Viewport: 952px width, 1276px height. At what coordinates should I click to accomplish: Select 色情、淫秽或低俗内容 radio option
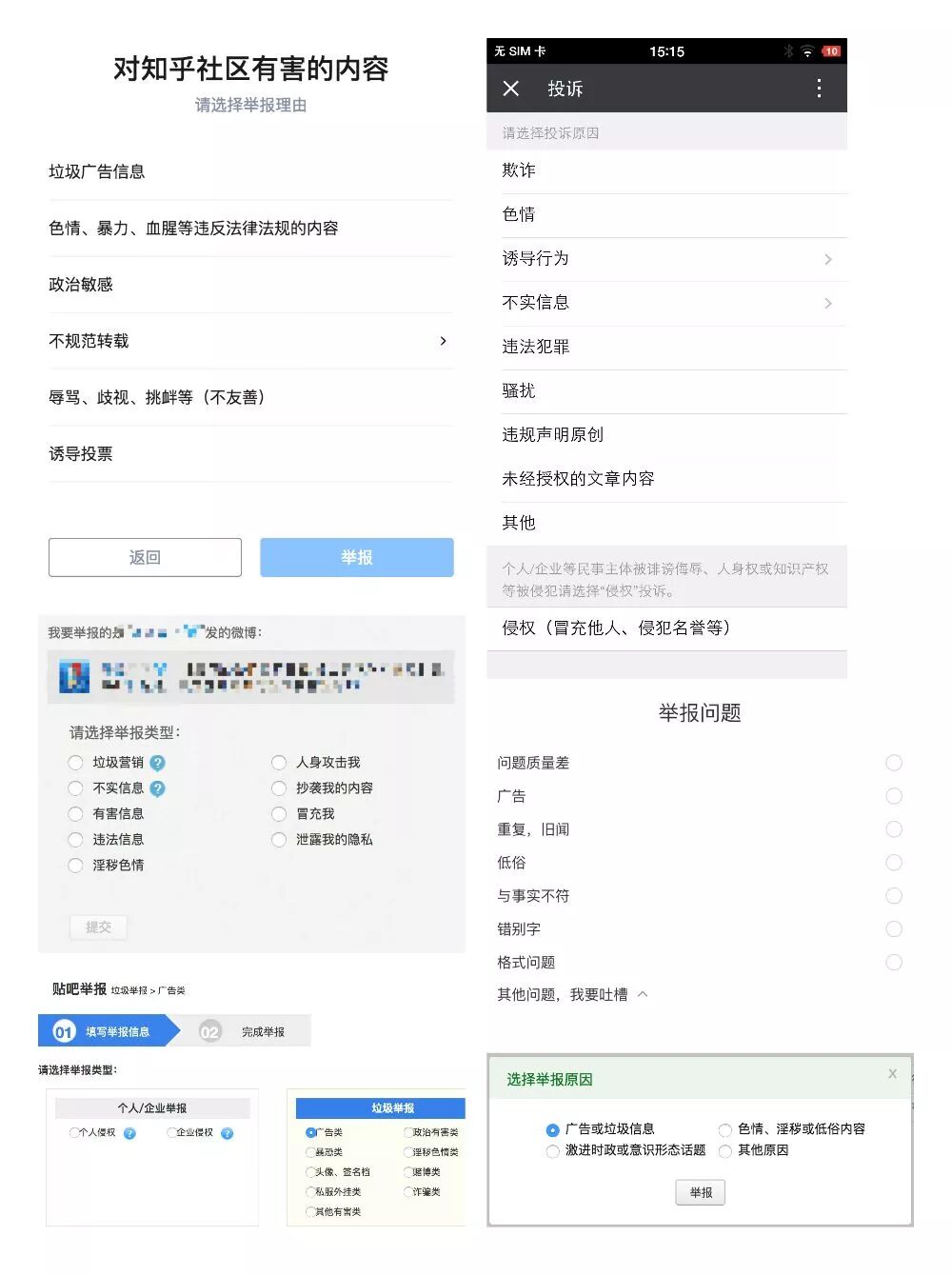pyautogui.click(x=725, y=1129)
